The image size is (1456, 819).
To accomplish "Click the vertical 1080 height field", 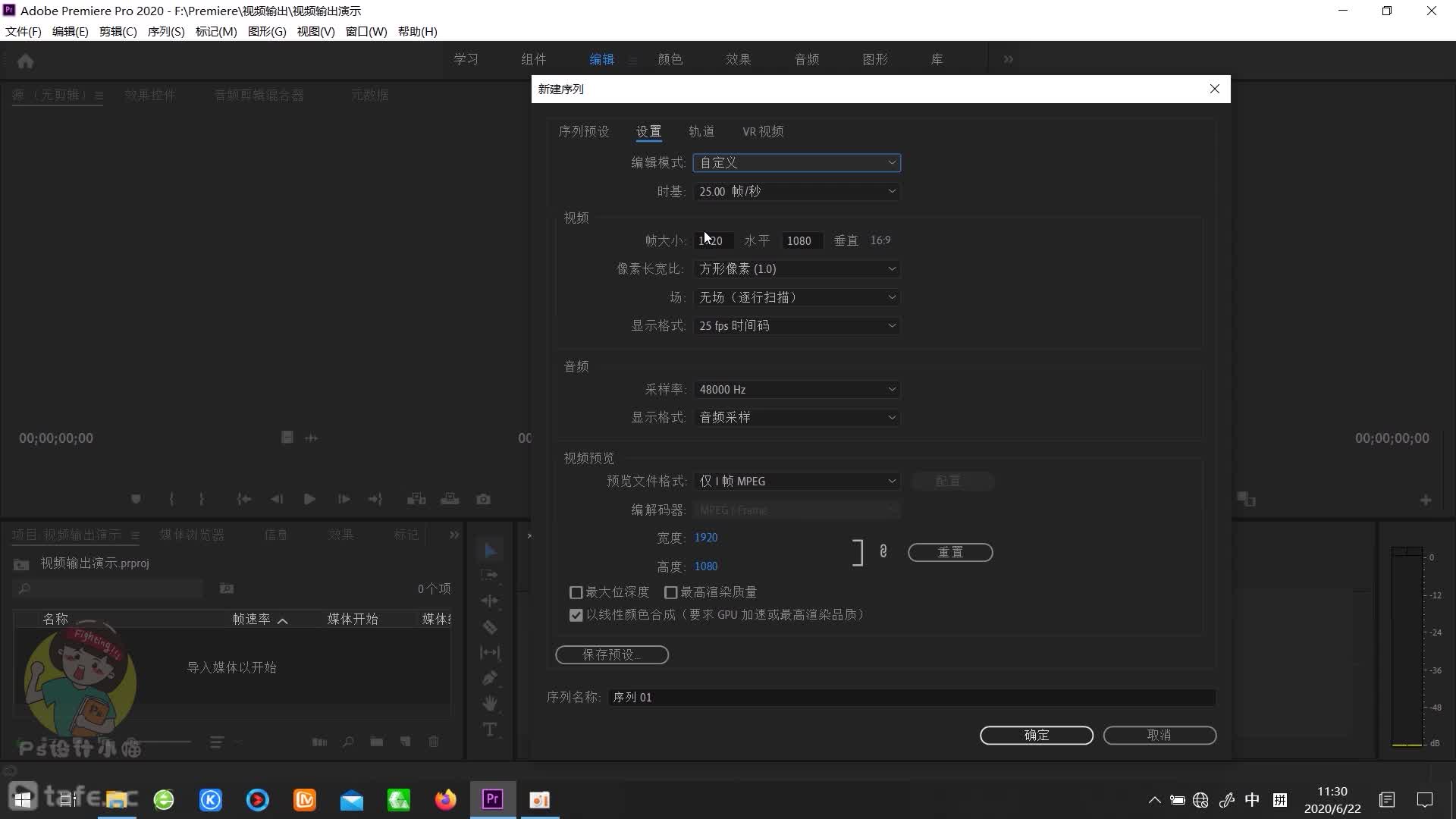I will point(802,240).
